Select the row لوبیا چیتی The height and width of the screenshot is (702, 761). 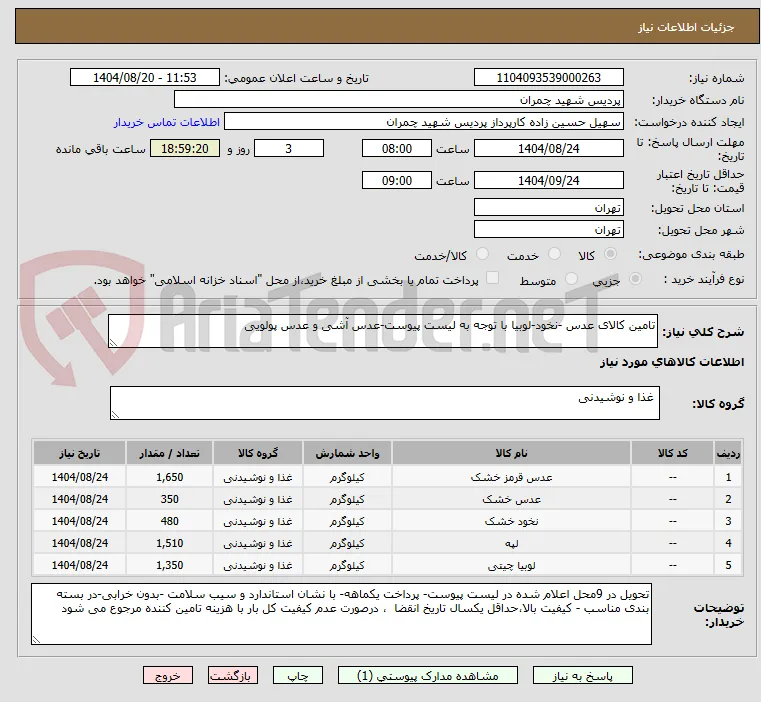tap(388, 565)
